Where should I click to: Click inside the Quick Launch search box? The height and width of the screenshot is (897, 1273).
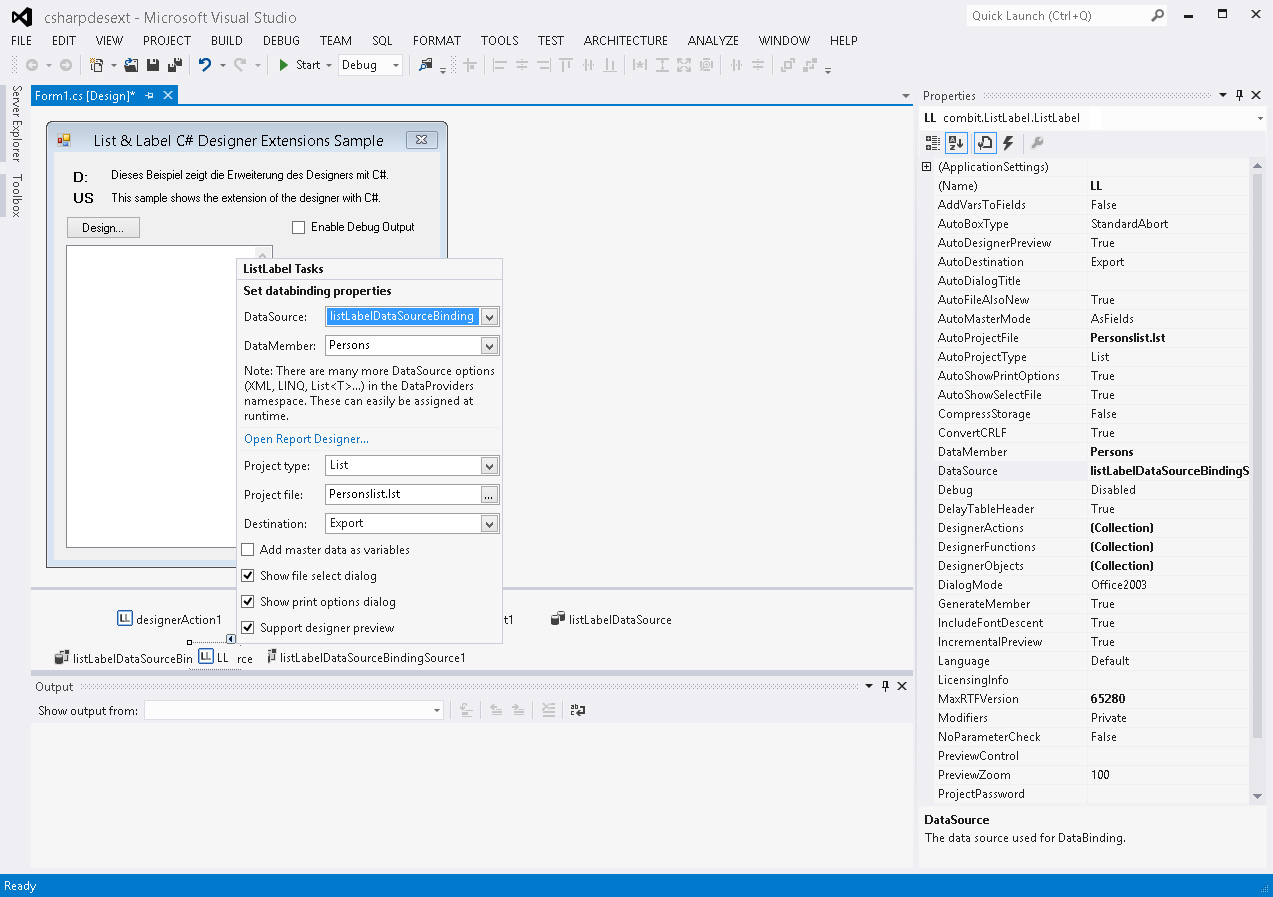pos(1055,15)
